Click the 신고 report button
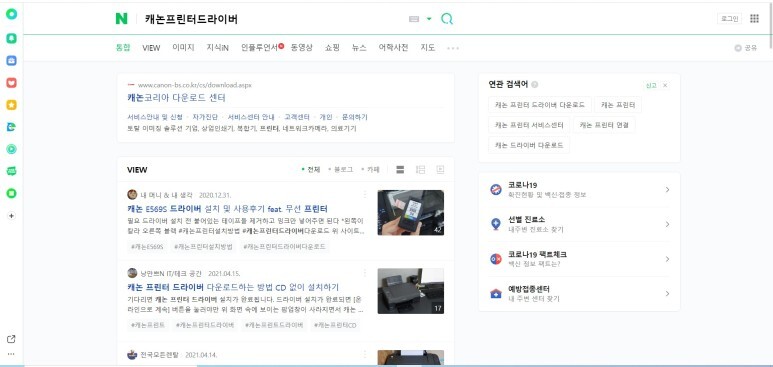 pos(651,85)
